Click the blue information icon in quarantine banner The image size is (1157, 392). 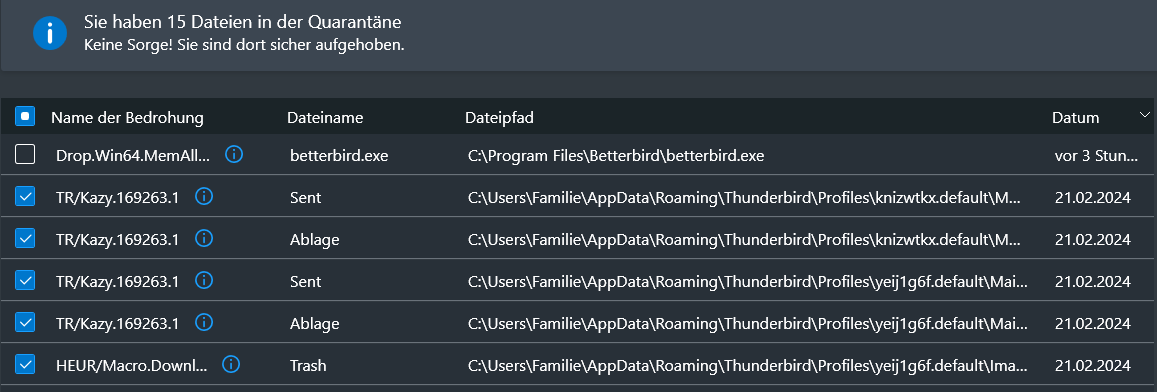point(50,33)
